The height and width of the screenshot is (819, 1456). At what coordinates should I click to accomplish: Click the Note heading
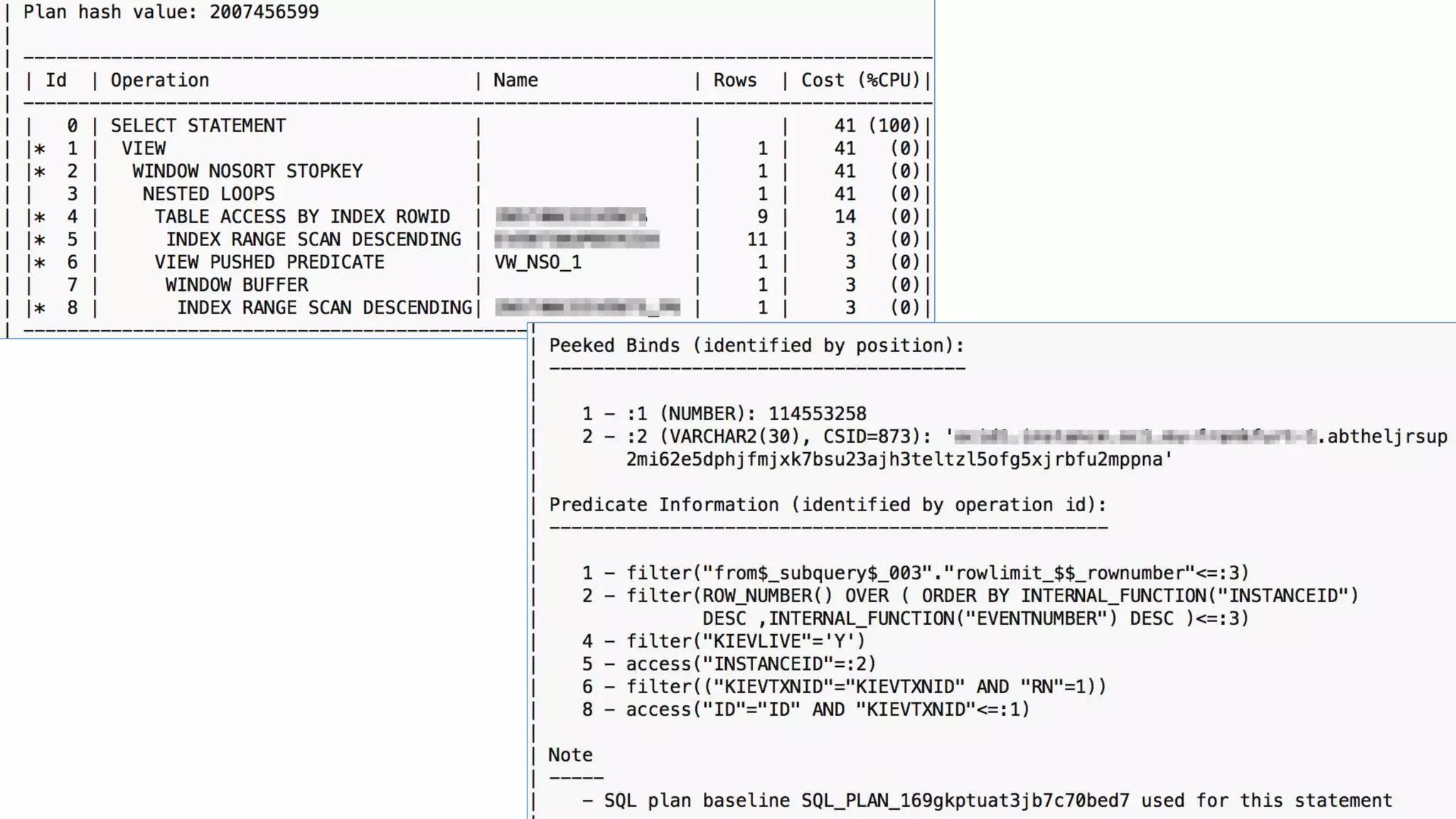(x=570, y=755)
